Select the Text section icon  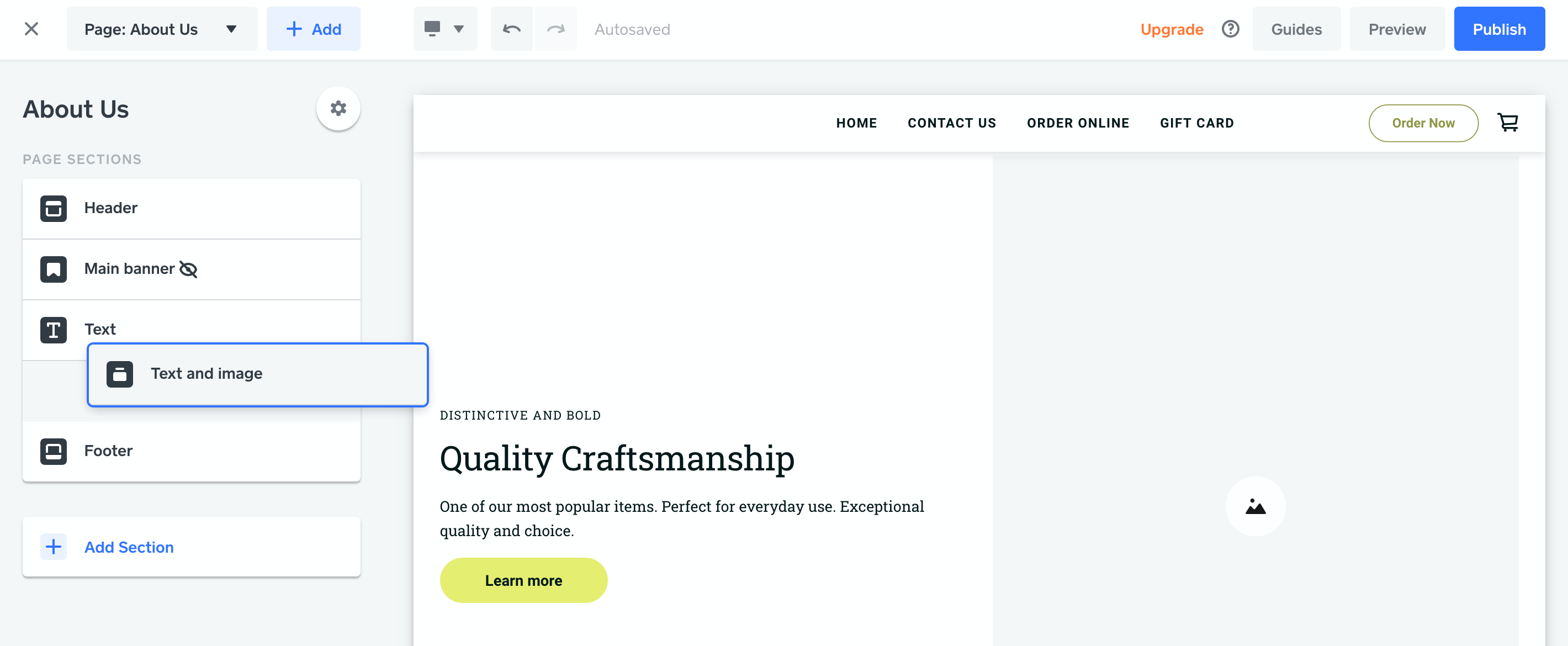click(x=54, y=330)
